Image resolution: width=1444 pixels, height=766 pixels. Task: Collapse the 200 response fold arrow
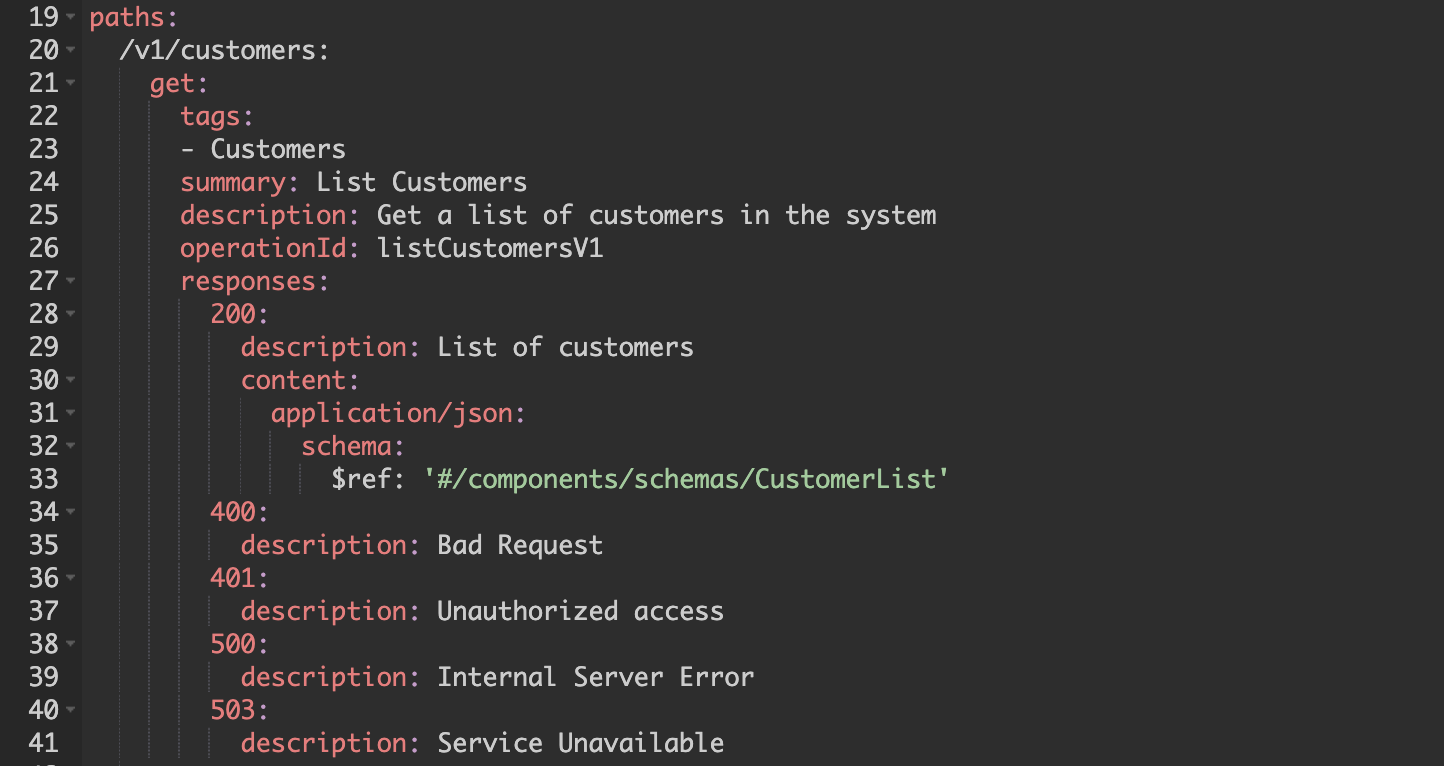(70, 315)
